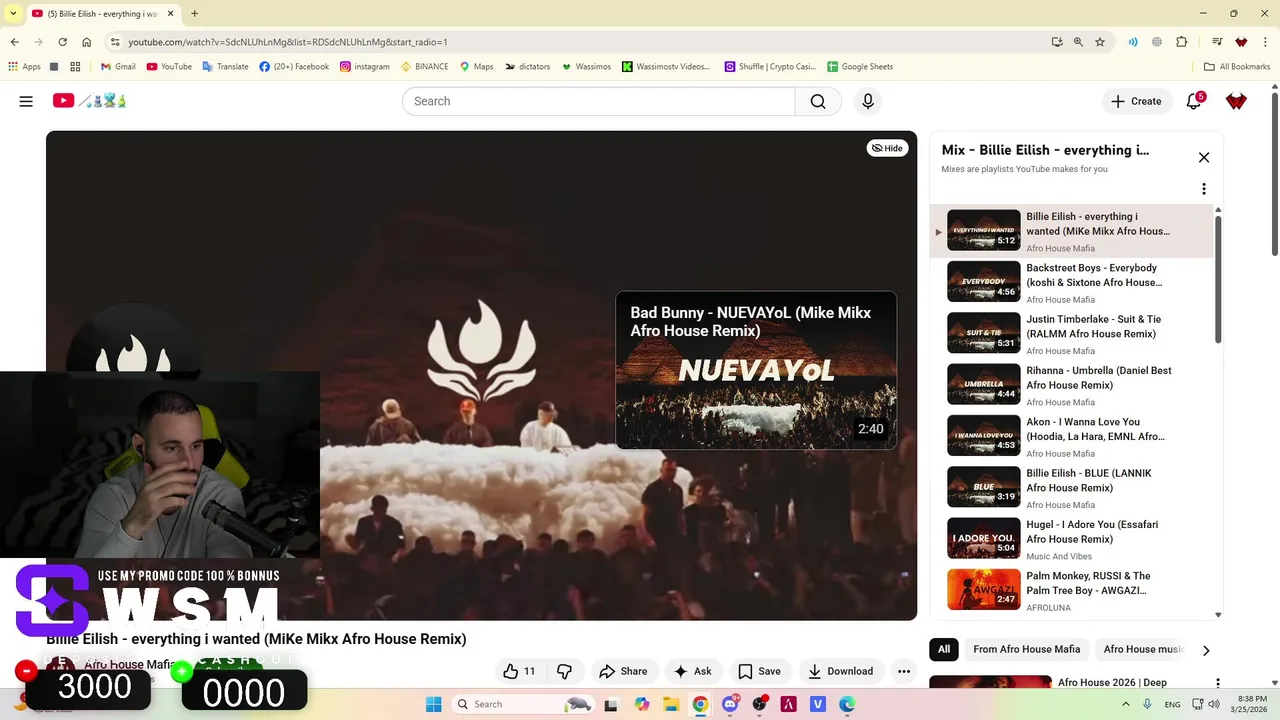Open Chrome tab search dropdown
Screen dimensions: 1280x720
point(13,14)
